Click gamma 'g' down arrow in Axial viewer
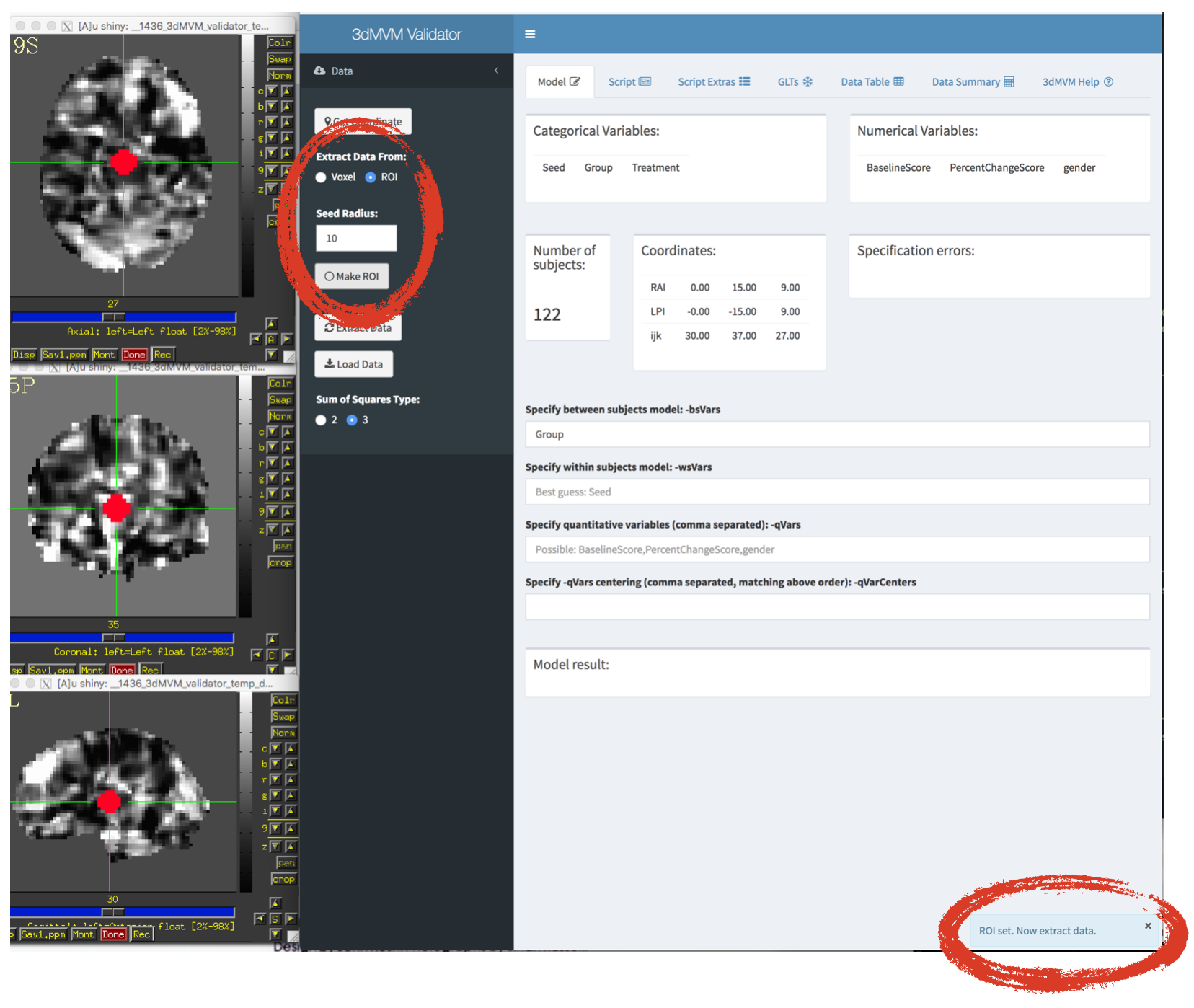Screen dimensions: 1194x1008 (x=272, y=138)
